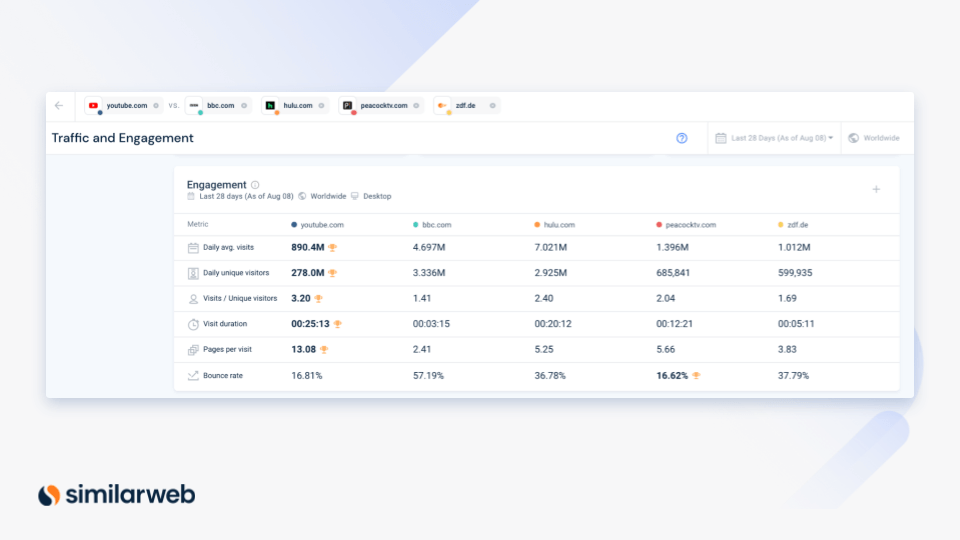Screen dimensions: 960x540
Task: Click the Pages per visit icon
Action: pyautogui.click(x=193, y=350)
